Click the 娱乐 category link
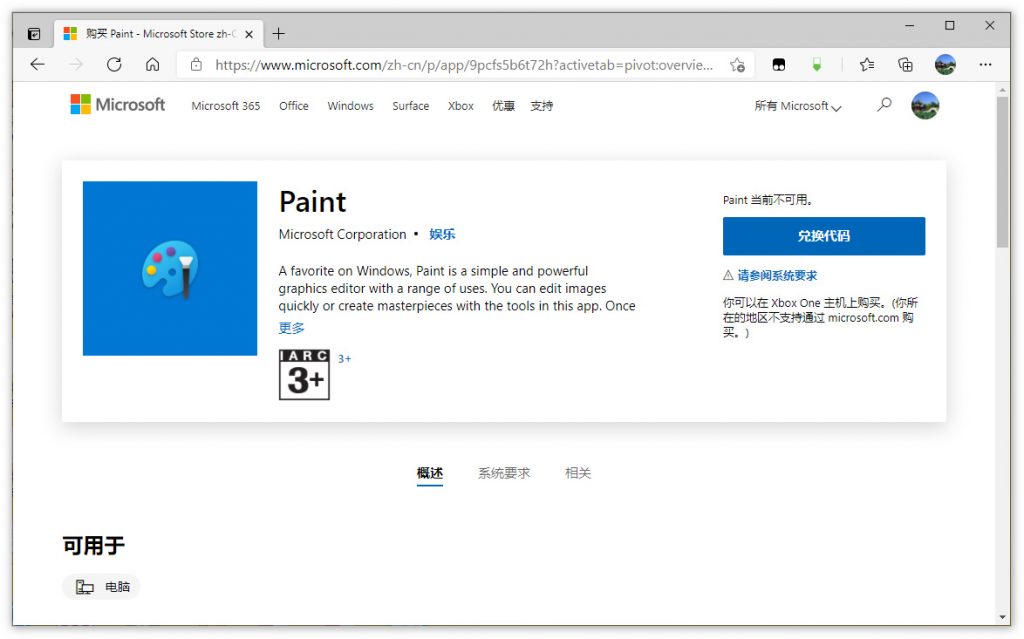The width and height of the screenshot is (1024, 639). [442, 234]
